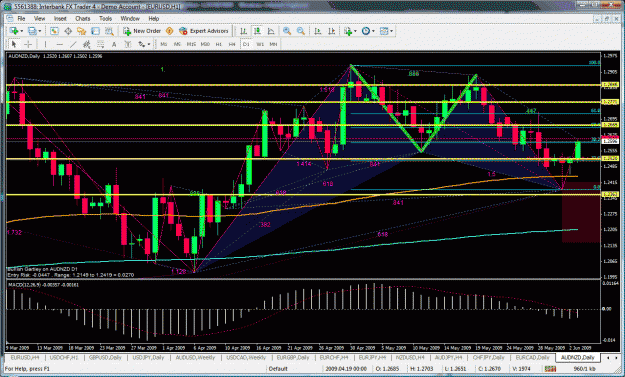Open the Tools menu
The width and height of the screenshot is (625, 377).
[x=105, y=19]
